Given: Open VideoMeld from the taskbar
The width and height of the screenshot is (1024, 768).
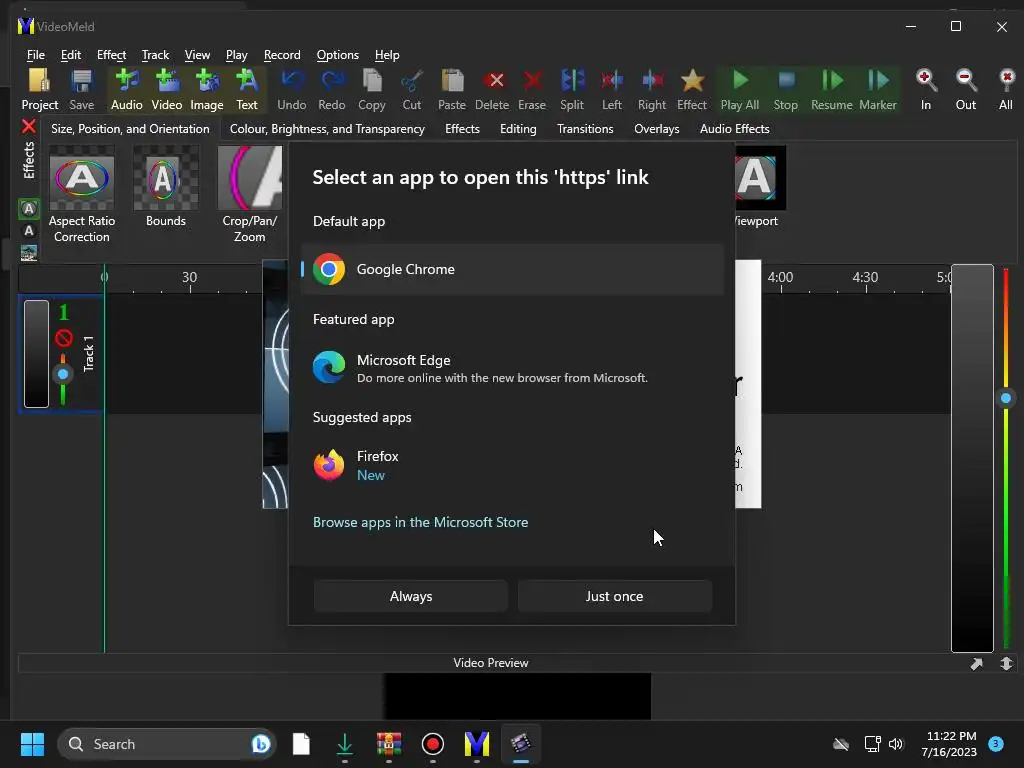Looking at the screenshot, I should (477, 744).
